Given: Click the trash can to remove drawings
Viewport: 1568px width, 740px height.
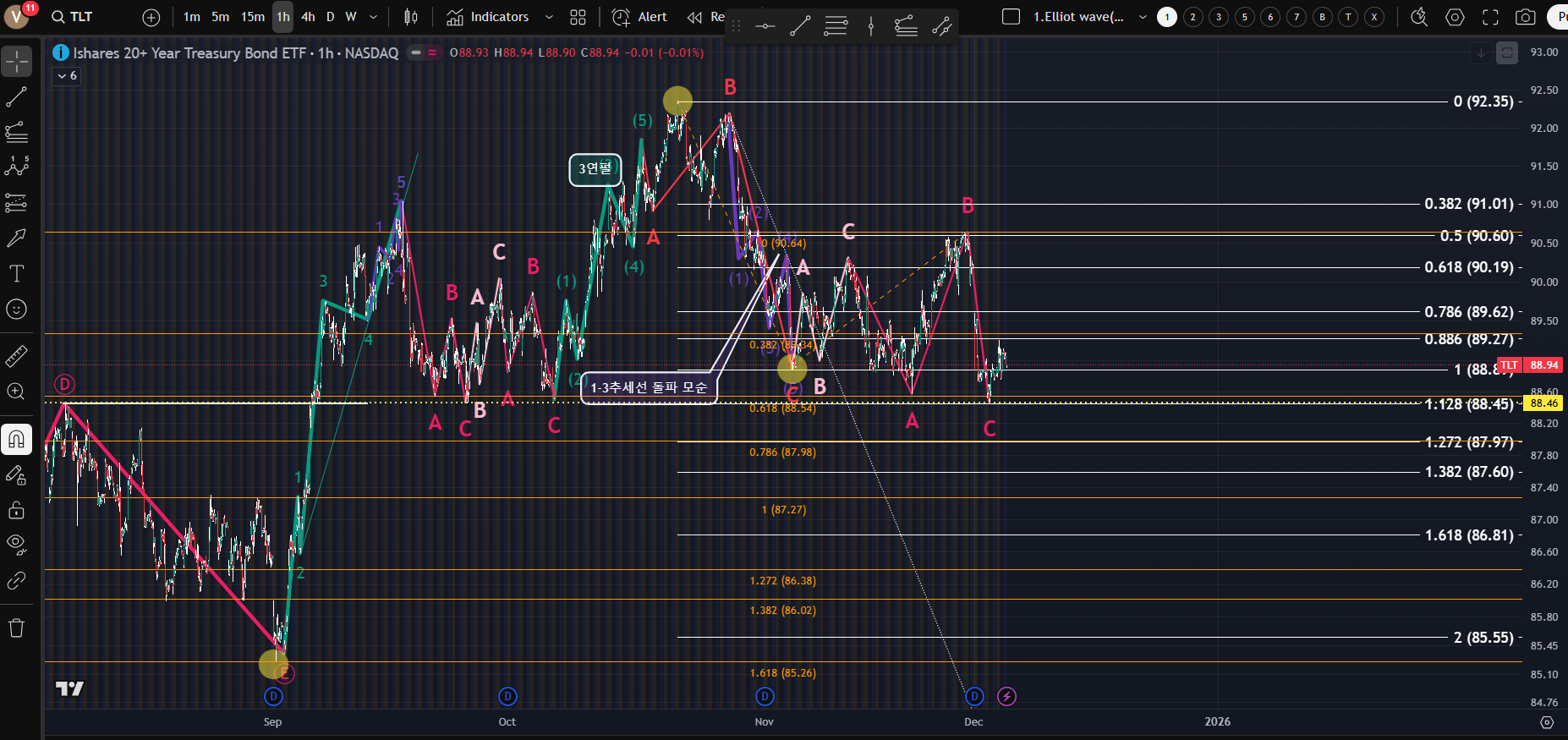Looking at the screenshot, I should (x=17, y=628).
